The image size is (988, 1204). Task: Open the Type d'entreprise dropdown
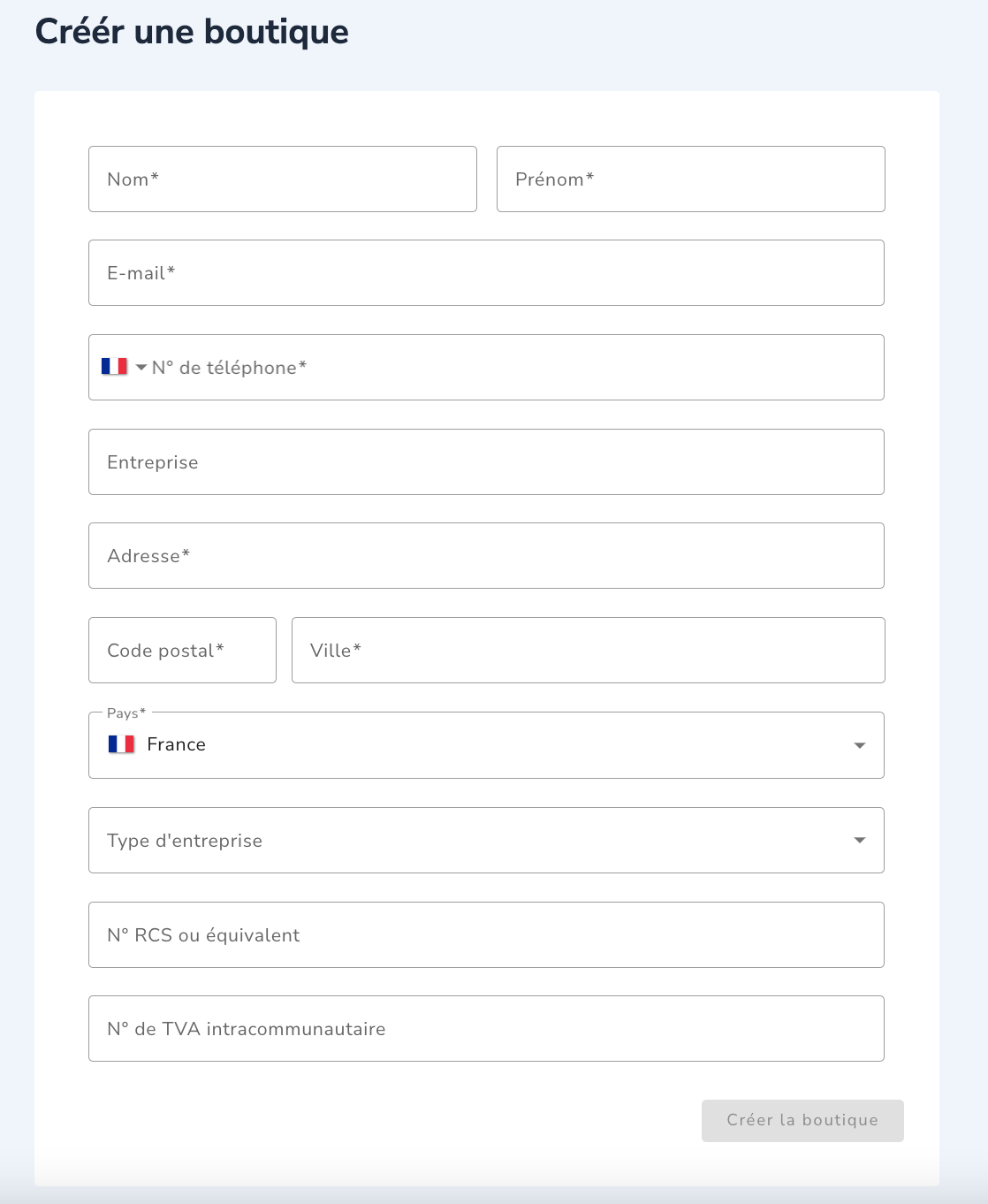[486, 840]
